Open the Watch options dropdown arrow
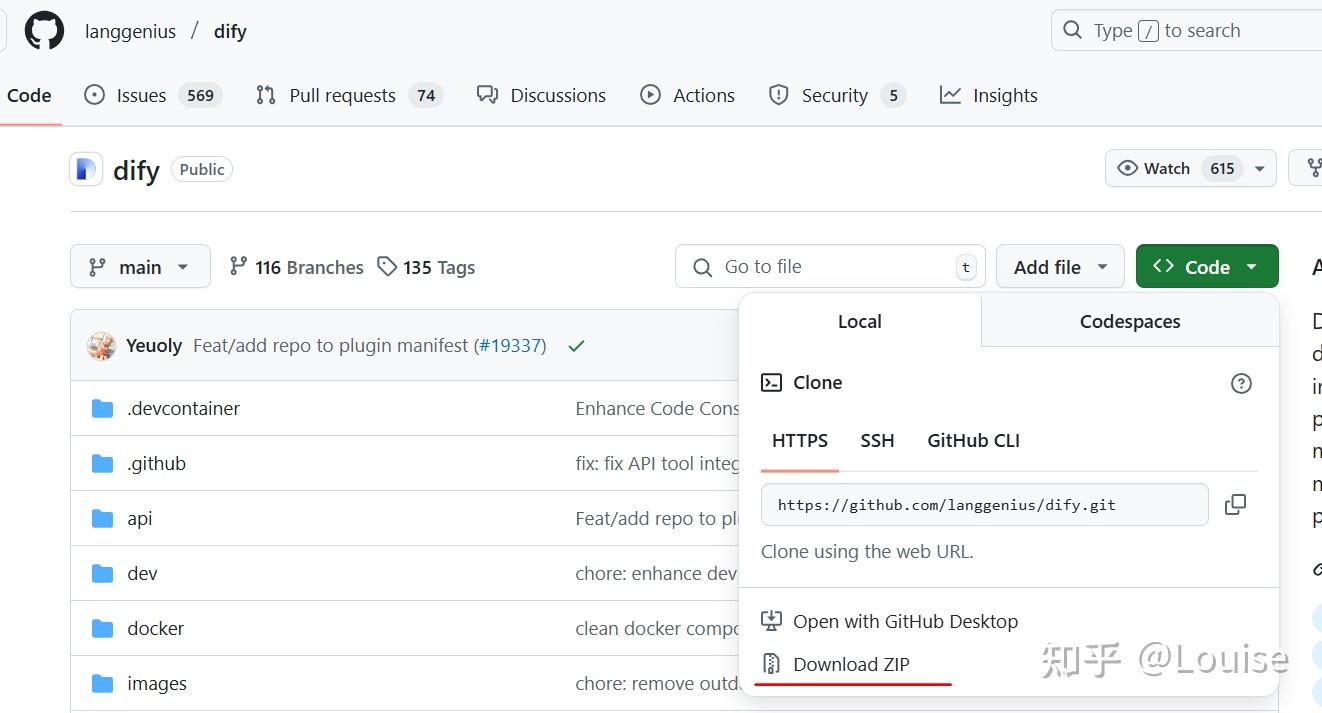Viewport: 1322px width, 713px height. (x=1259, y=168)
